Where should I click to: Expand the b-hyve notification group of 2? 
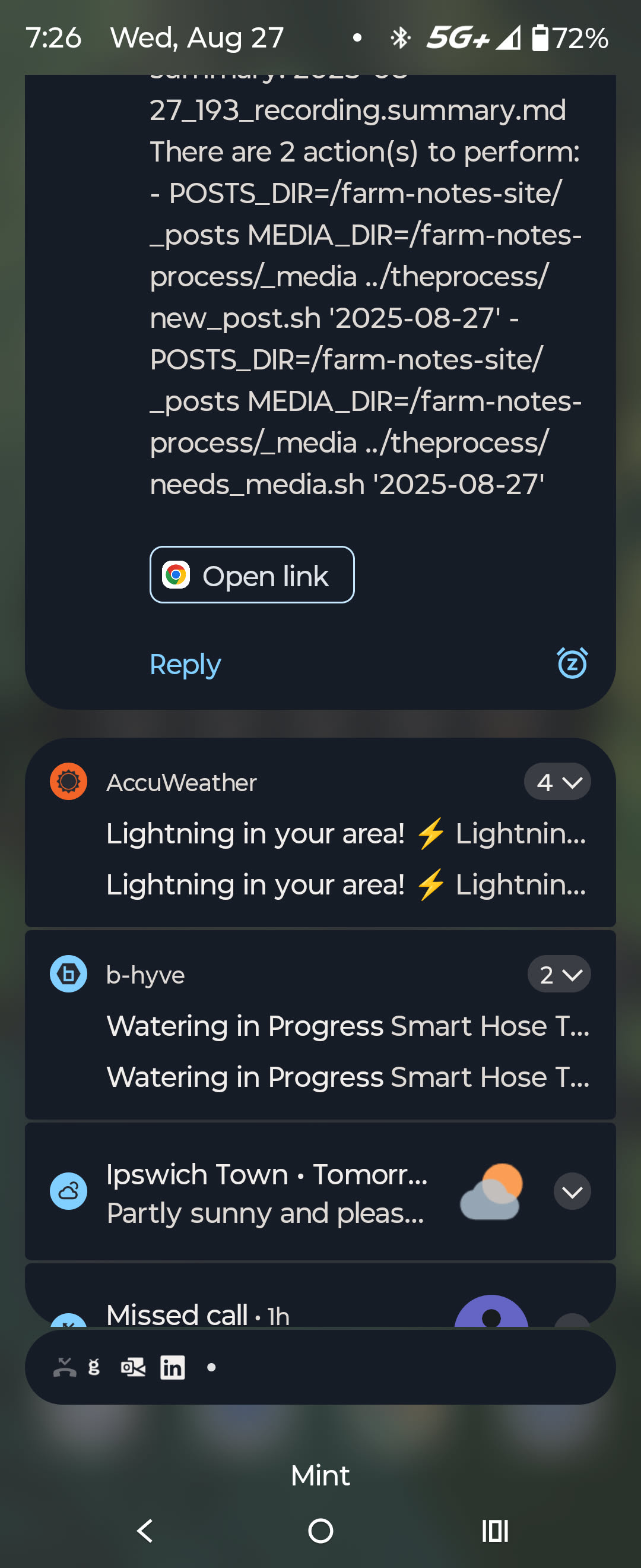[x=559, y=974]
